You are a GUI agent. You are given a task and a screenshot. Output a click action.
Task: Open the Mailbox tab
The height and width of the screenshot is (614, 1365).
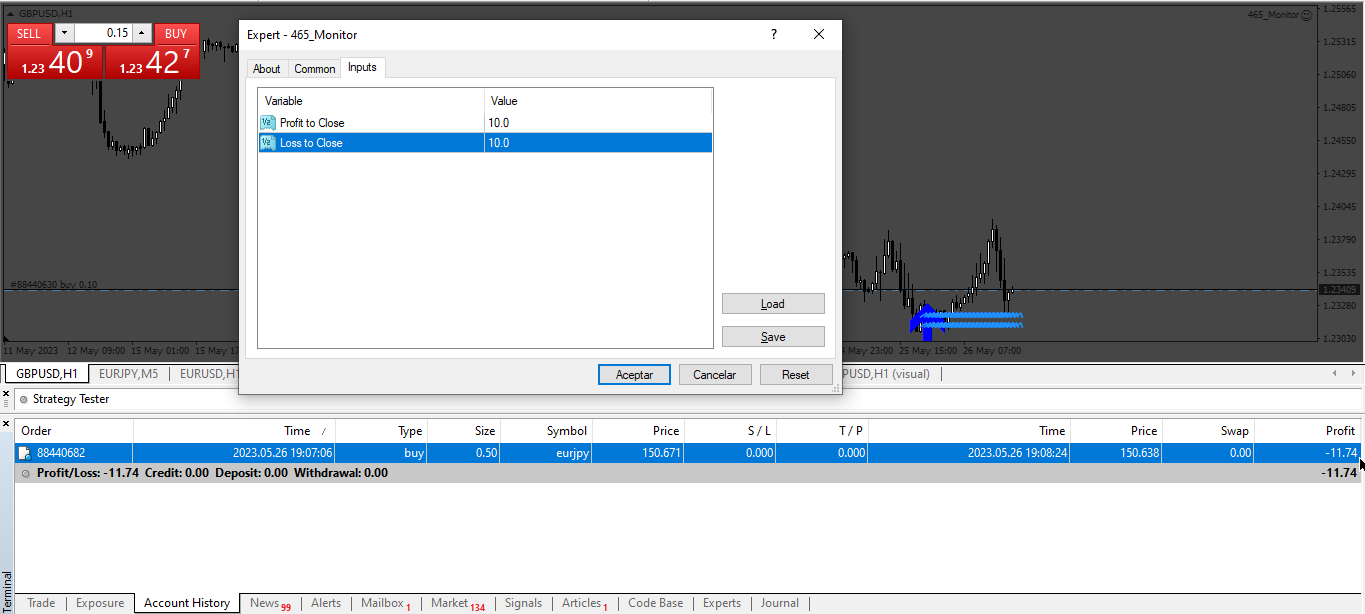tap(386, 603)
